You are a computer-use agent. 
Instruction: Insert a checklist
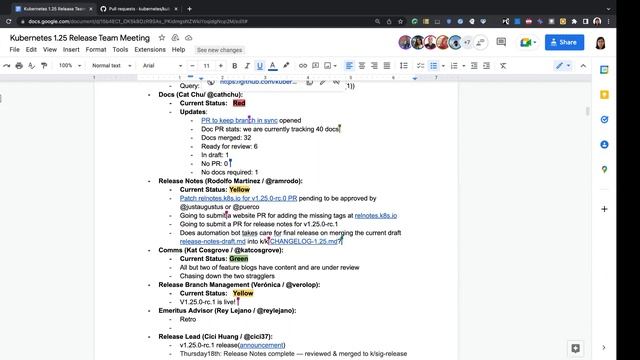420,66
